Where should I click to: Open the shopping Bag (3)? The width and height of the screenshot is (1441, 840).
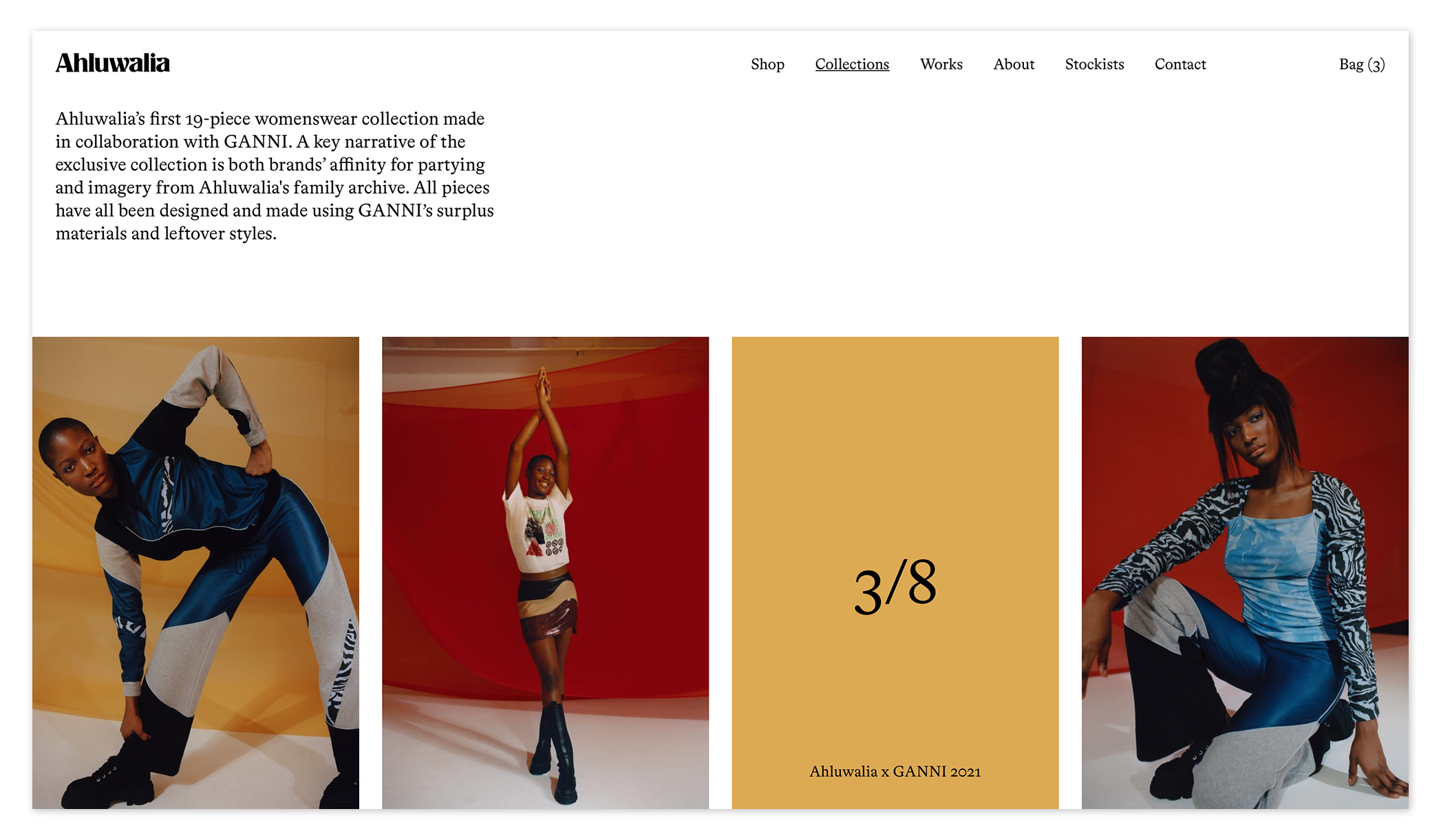(x=1362, y=65)
